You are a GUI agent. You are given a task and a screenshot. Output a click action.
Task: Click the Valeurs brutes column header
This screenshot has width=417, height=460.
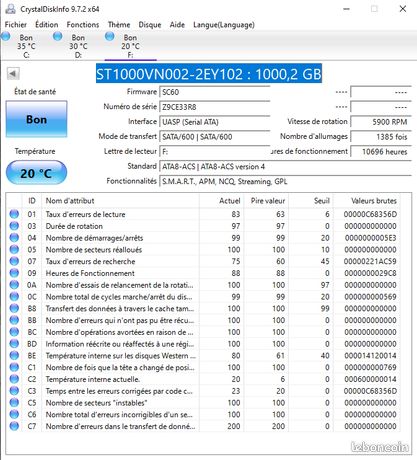[374, 201]
